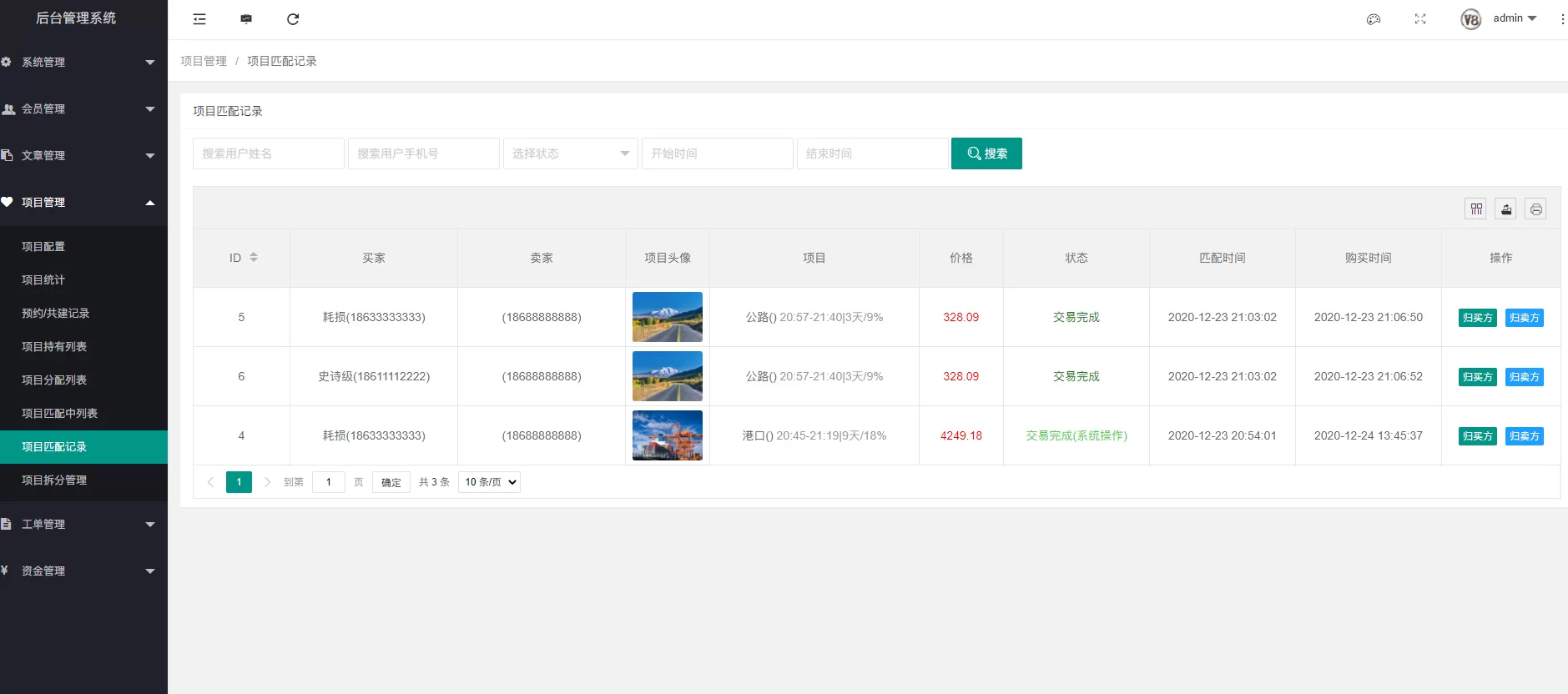This screenshot has height=694, width=1568.
Task: Open the column filter icon above the table
Action: click(1476, 209)
